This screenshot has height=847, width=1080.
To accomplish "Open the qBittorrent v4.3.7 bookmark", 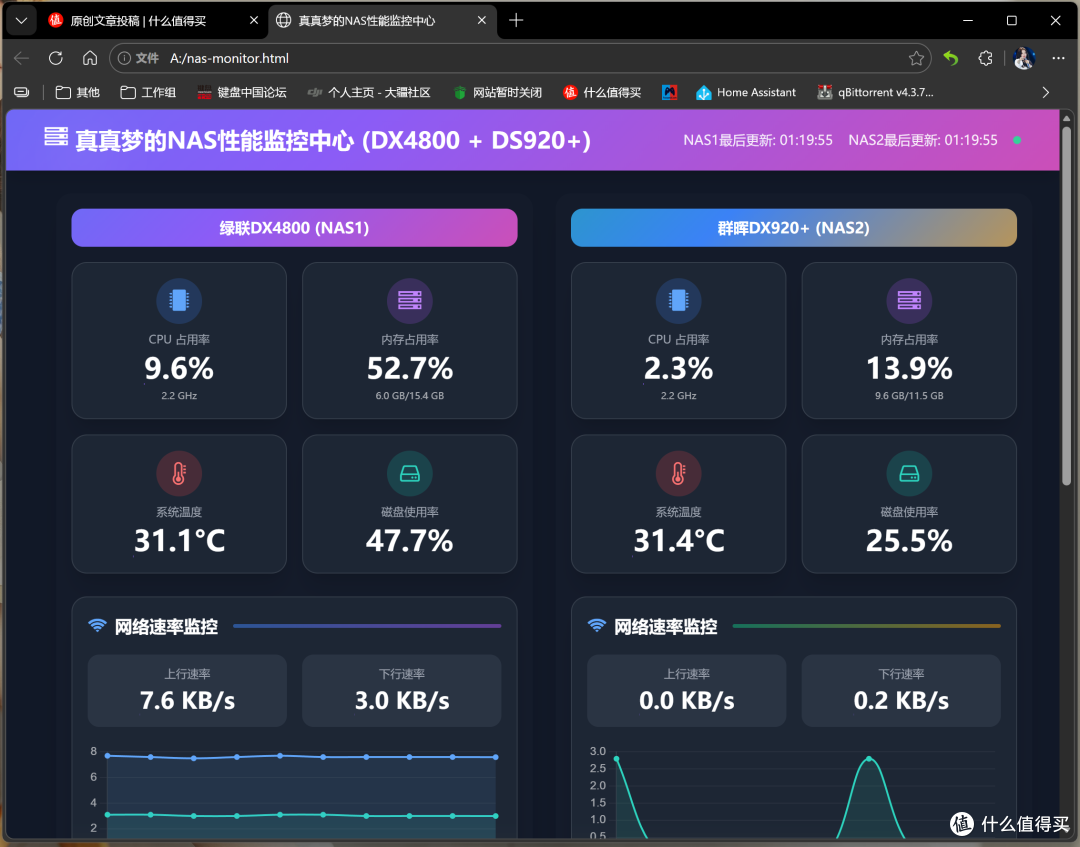I will tap(875, 92).
